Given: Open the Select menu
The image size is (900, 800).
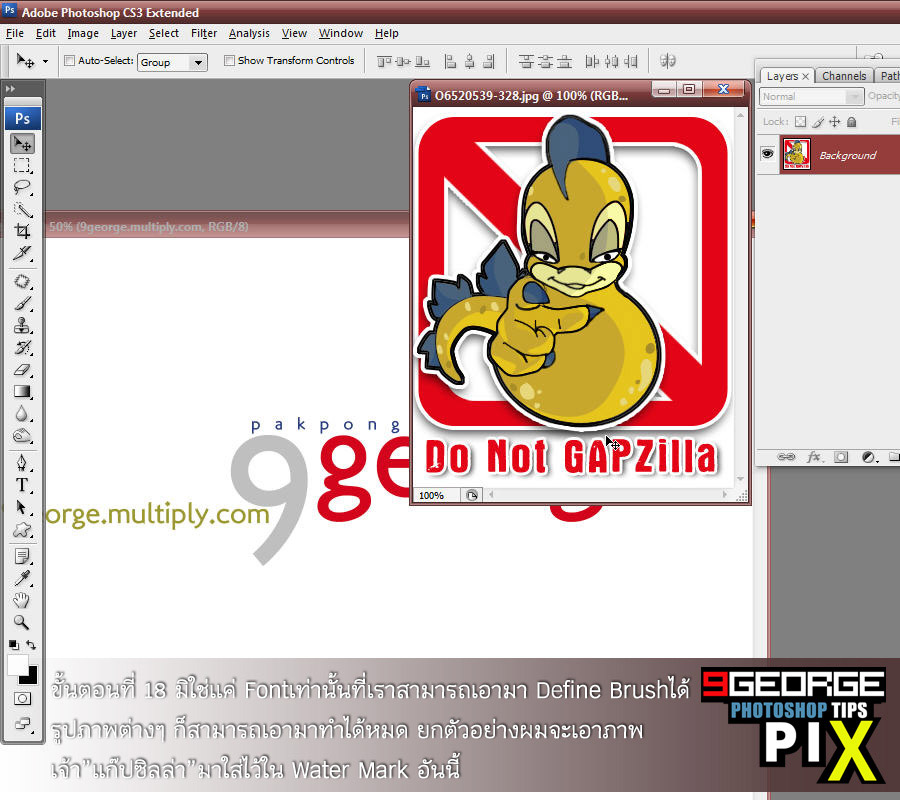Looking at the screenshot, I should point(164,33).
